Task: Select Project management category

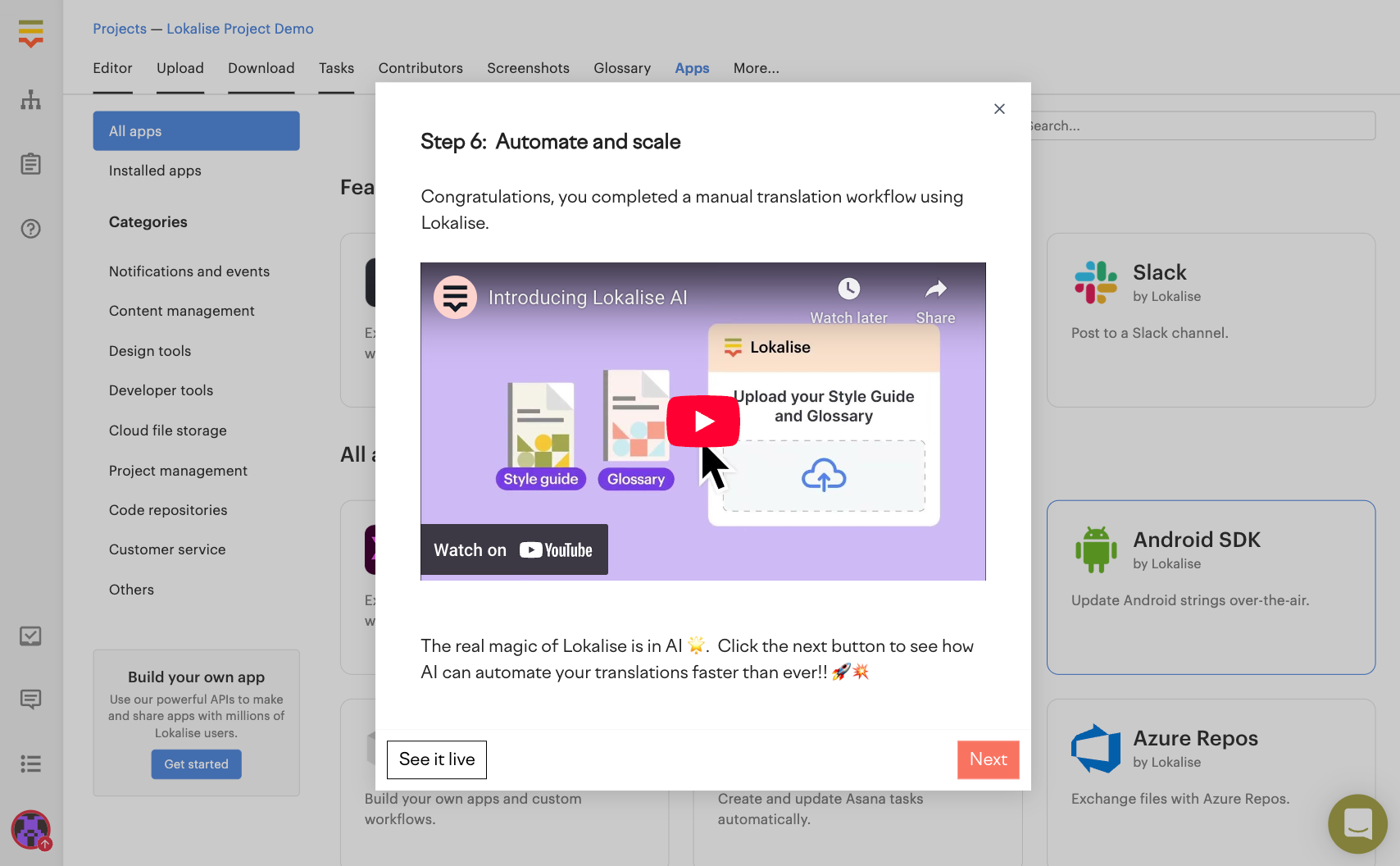Action: click(179, 471)
